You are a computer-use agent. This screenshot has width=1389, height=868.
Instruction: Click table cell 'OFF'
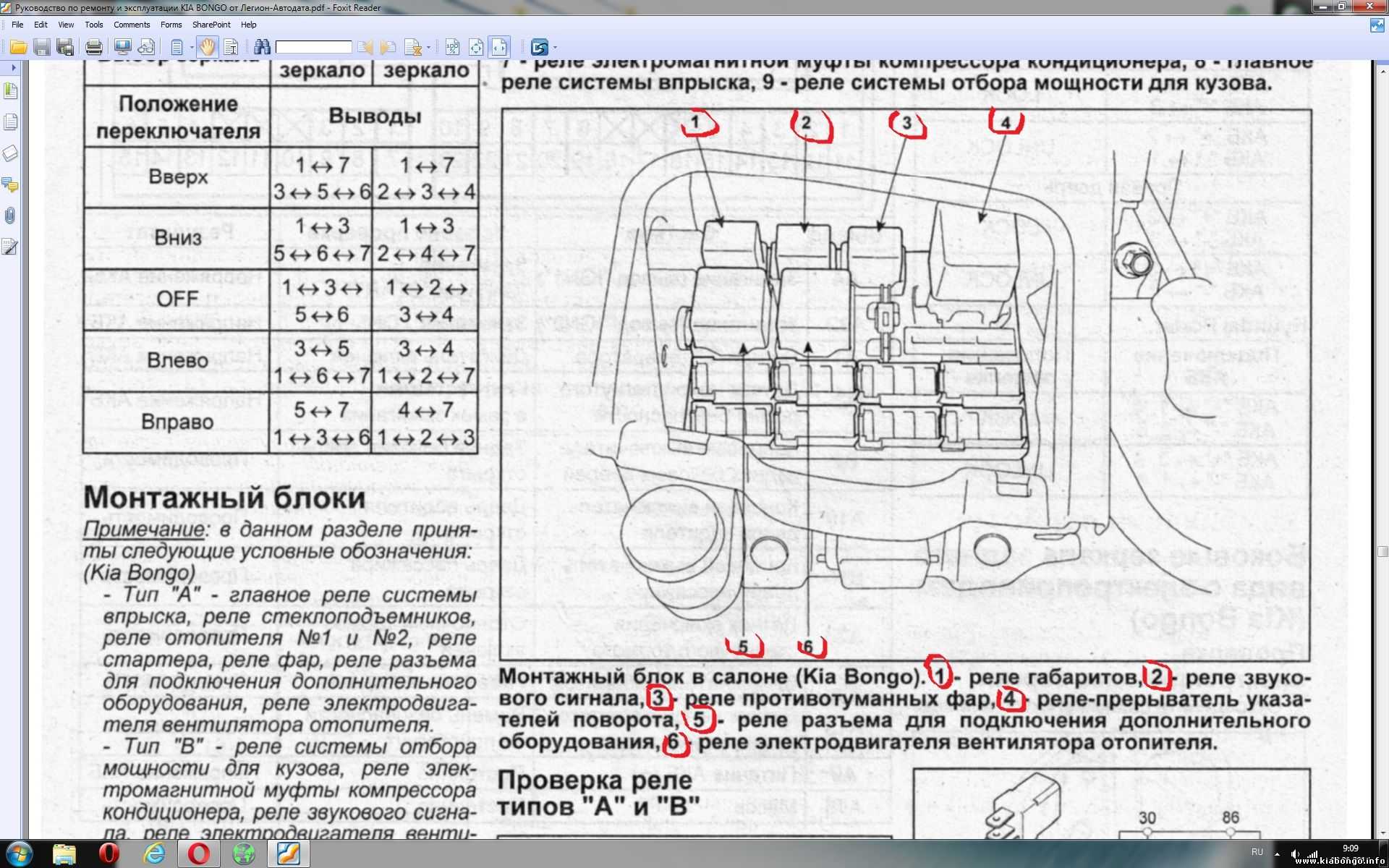177,299
